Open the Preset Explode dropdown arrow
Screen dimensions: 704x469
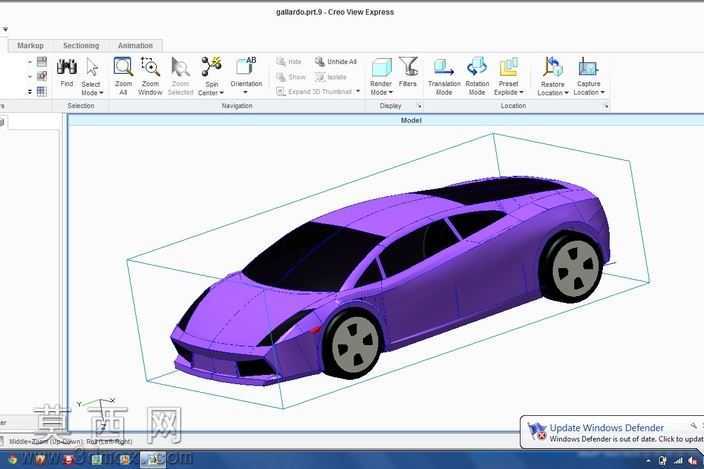coord(522,92)
